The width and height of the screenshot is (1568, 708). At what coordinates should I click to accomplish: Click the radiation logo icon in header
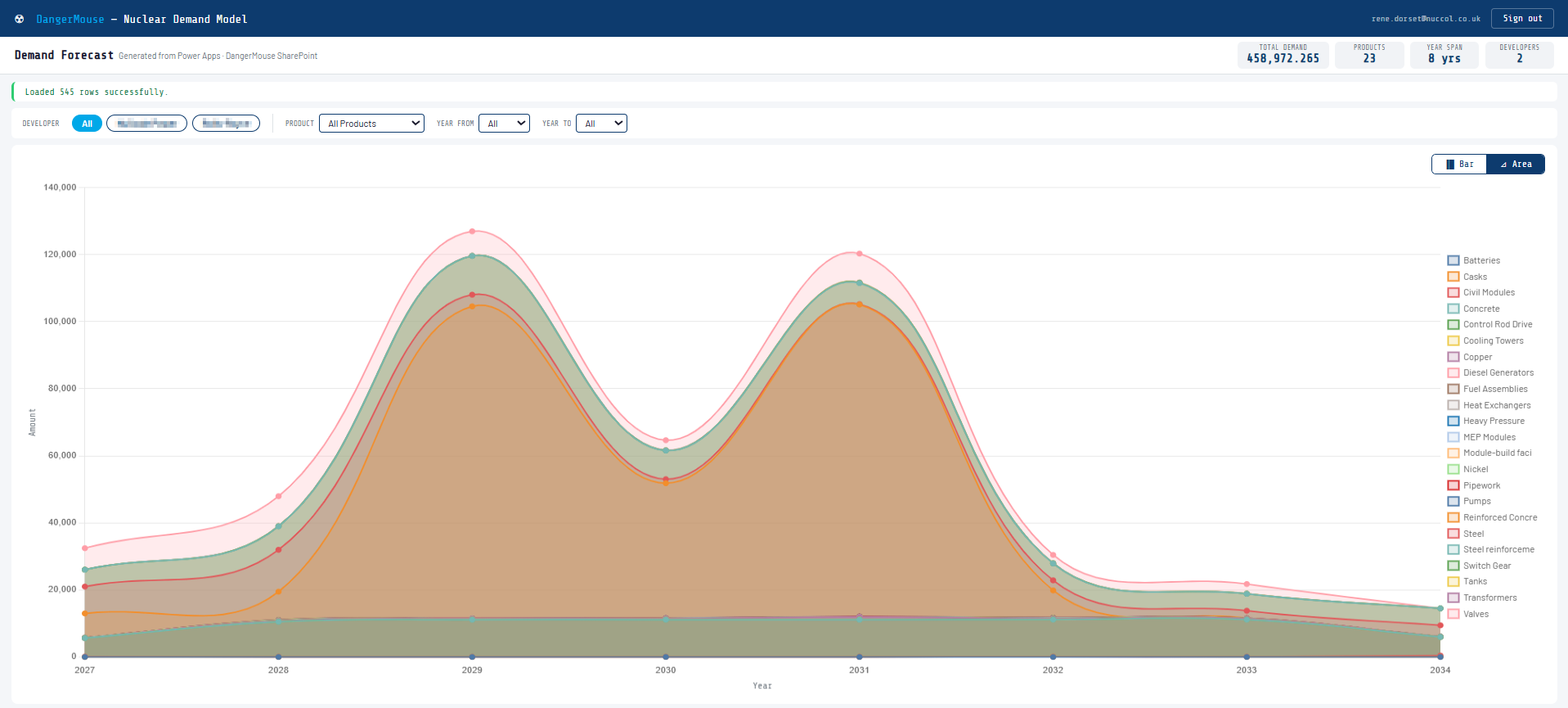coord(20,19)
